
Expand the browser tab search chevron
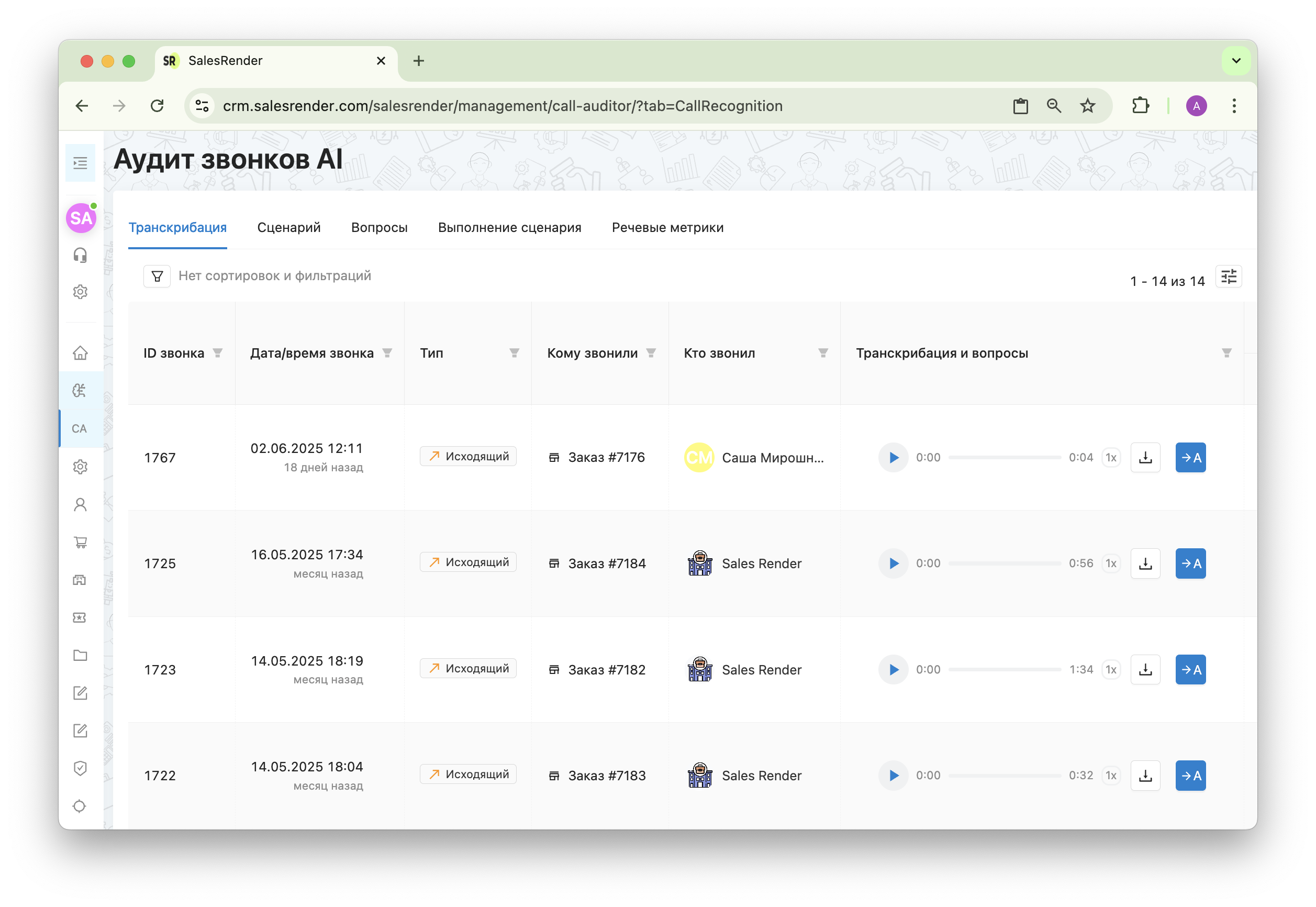1236,60
